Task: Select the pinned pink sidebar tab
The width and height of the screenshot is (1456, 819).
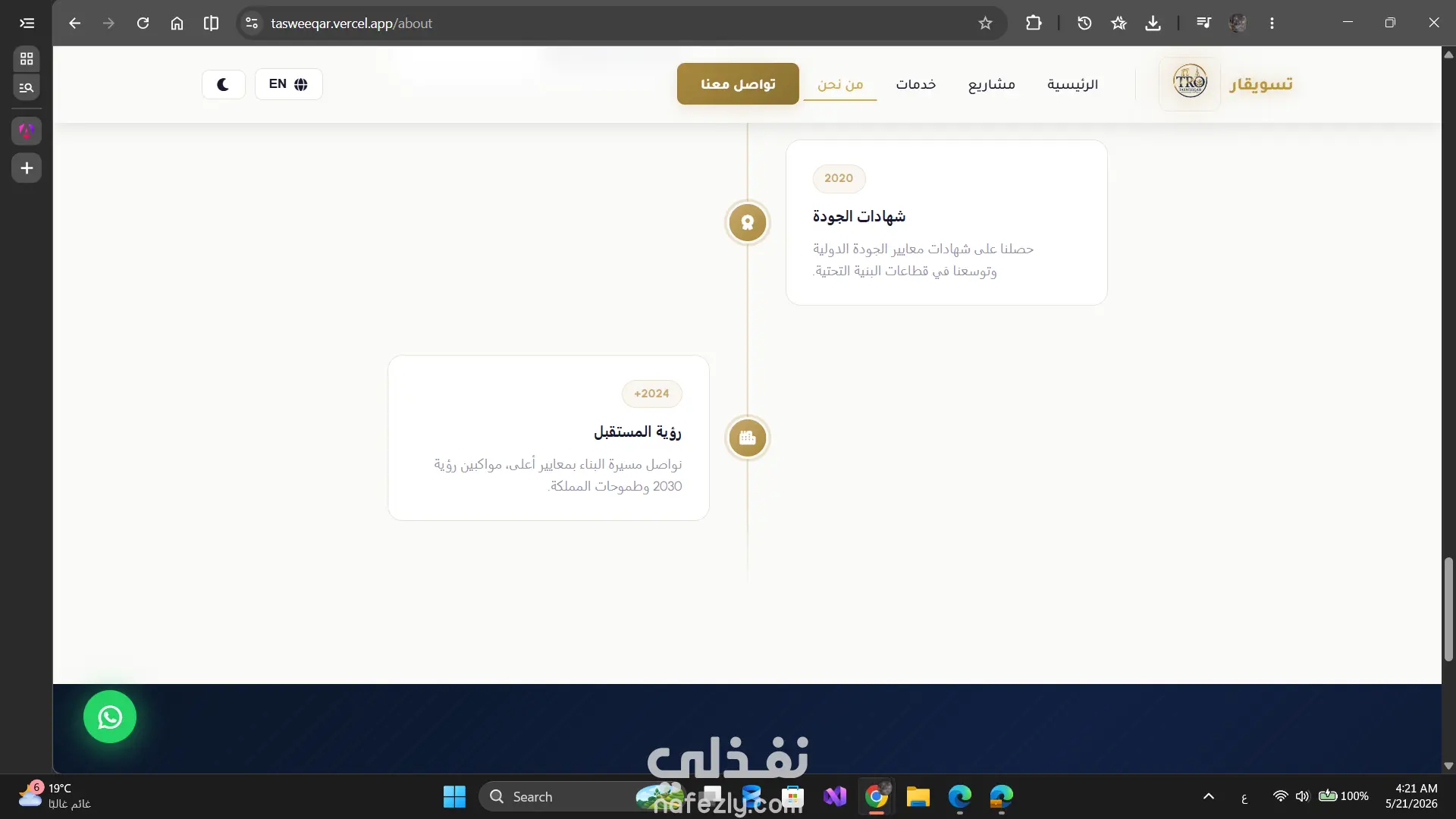Action: [27, 130]
